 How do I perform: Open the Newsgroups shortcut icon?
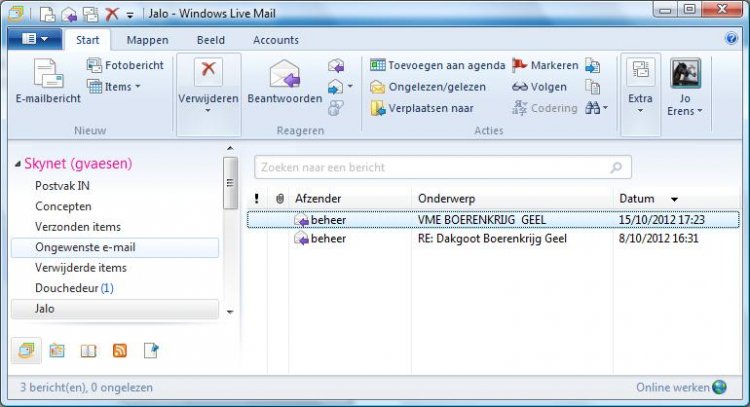coord(151,351)
